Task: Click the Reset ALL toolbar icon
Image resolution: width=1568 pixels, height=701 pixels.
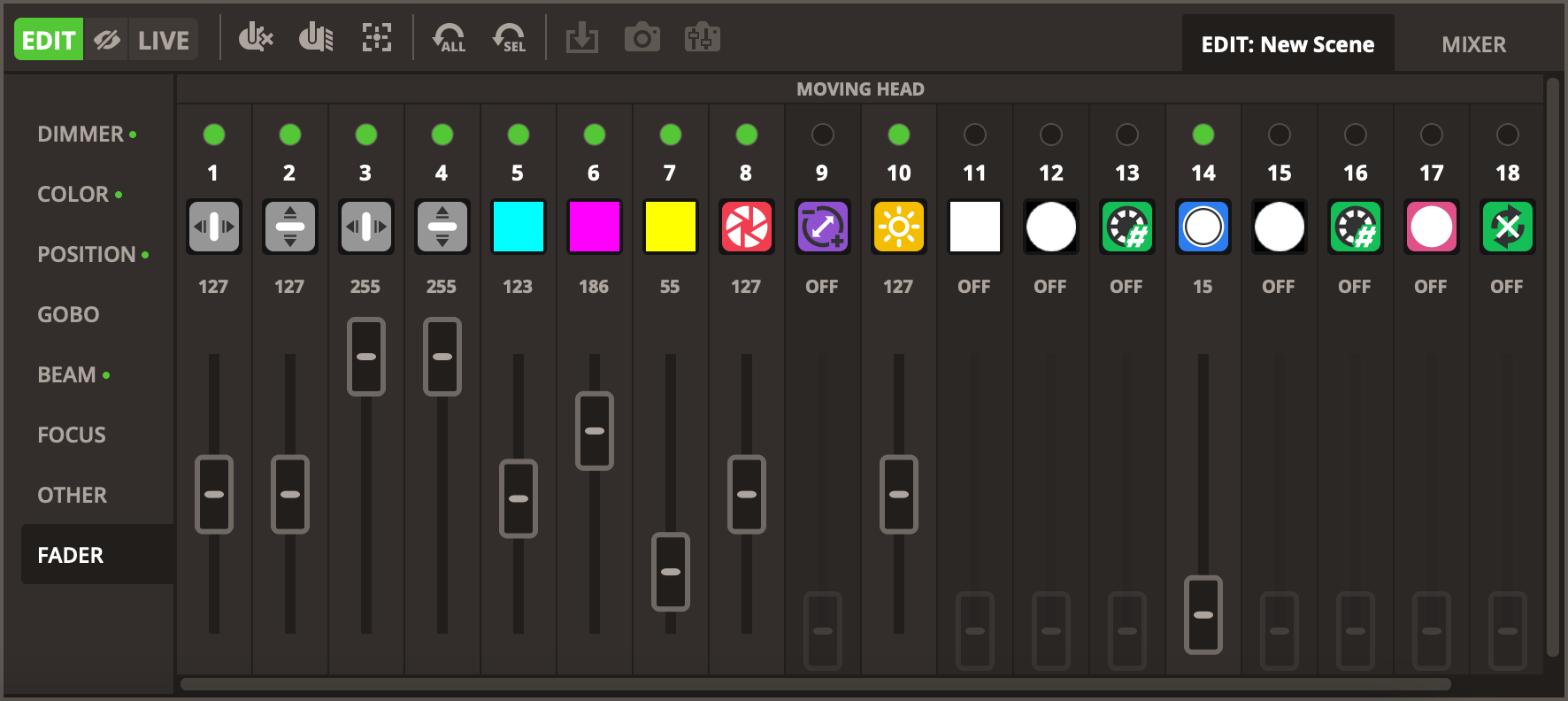Action: pos(450,39)
